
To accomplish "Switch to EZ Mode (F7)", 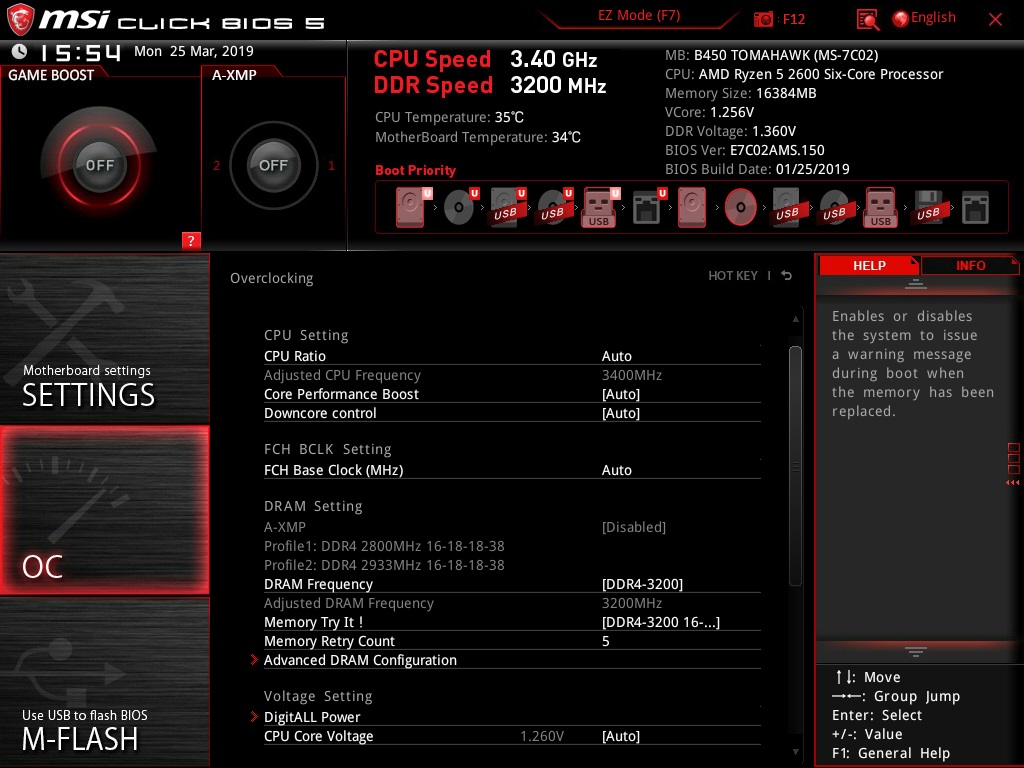I will coord(639,16).
